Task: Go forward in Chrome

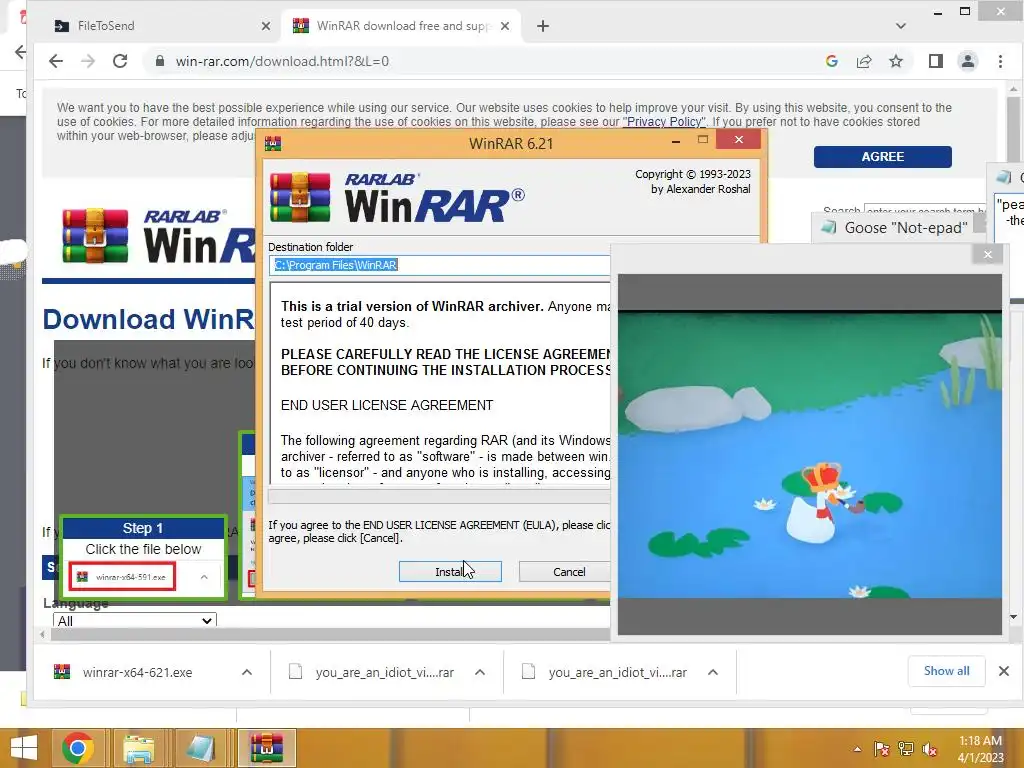Action: pos(88,61)
